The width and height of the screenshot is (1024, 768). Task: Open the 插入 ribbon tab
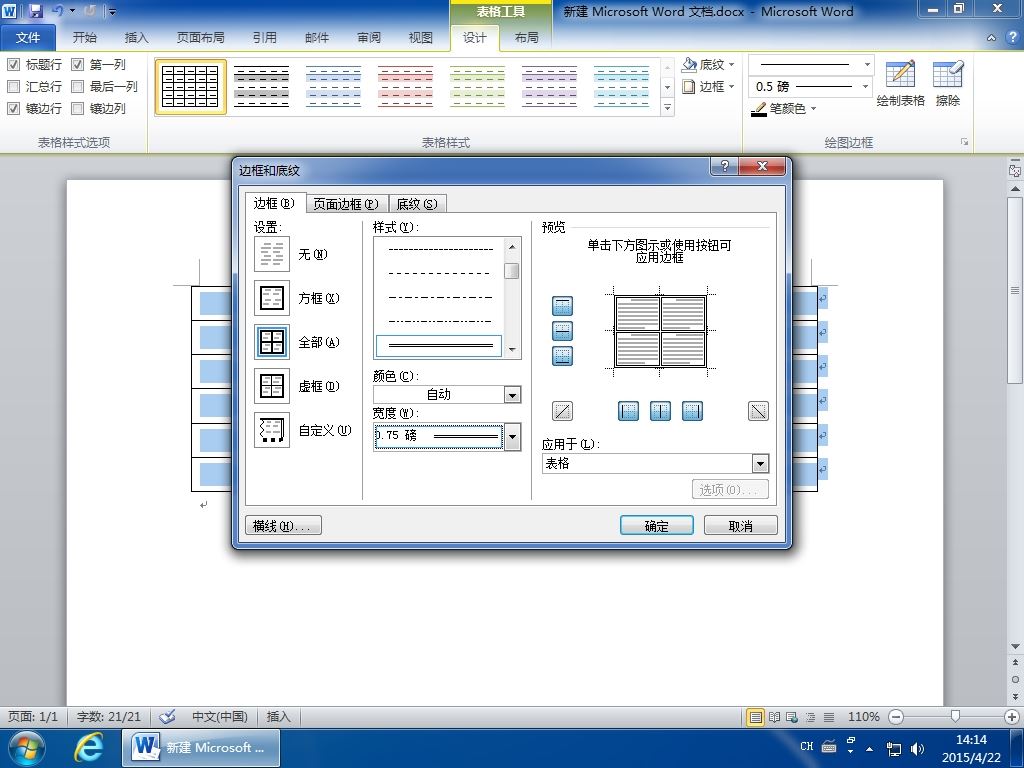coord(136,37)
